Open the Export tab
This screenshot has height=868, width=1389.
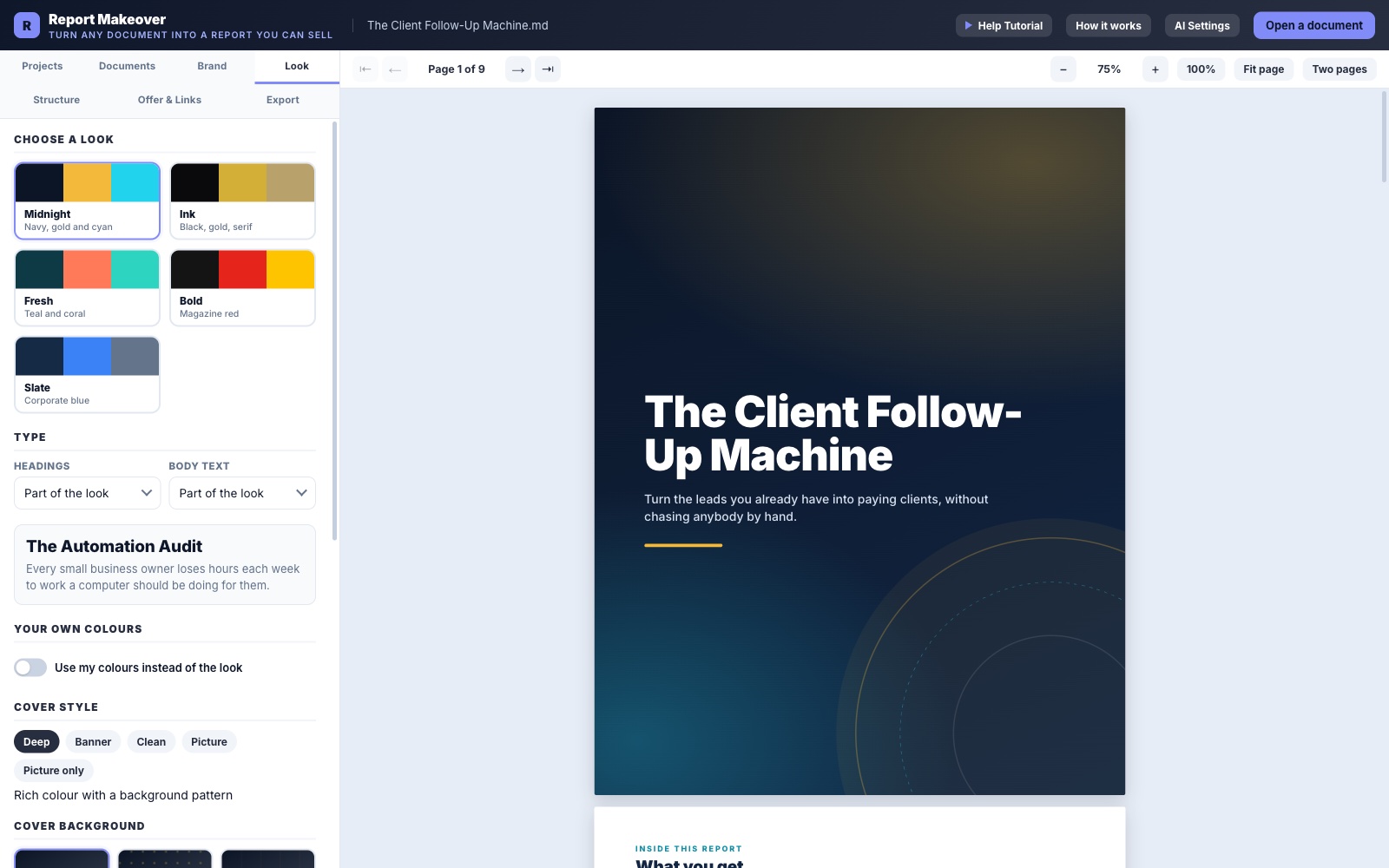click(283, 100)
